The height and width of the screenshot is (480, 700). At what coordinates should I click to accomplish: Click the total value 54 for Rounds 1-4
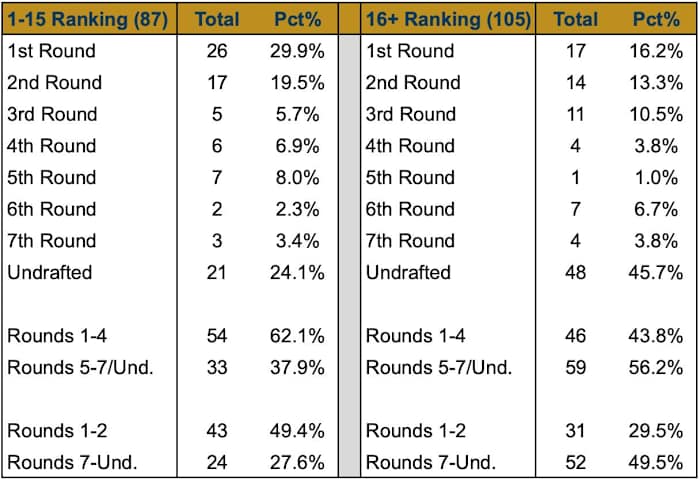[x=217, y=337]
